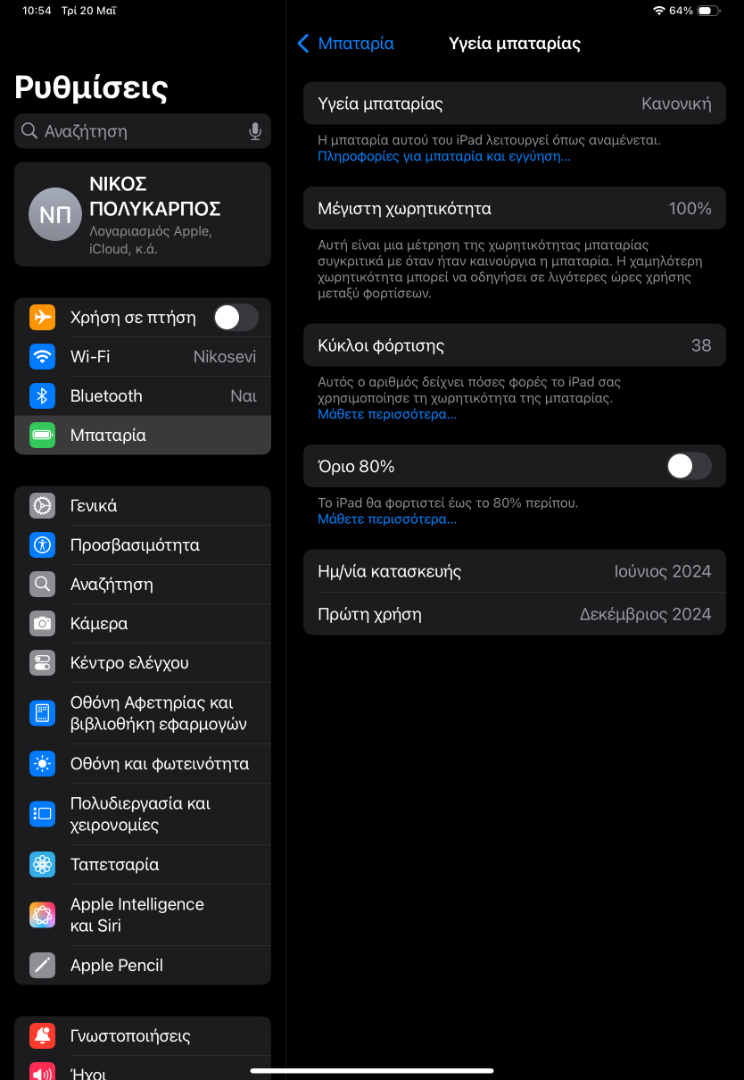744x1080 pixels.
Task: Tap the Υγεία μπαταρίας page title
Action: click(515, 43)
